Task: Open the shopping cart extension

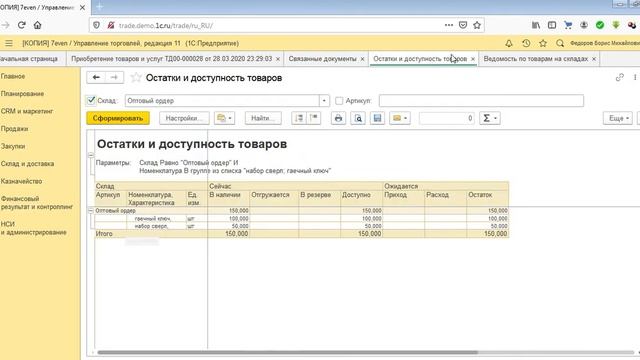Action: (568, 25)
